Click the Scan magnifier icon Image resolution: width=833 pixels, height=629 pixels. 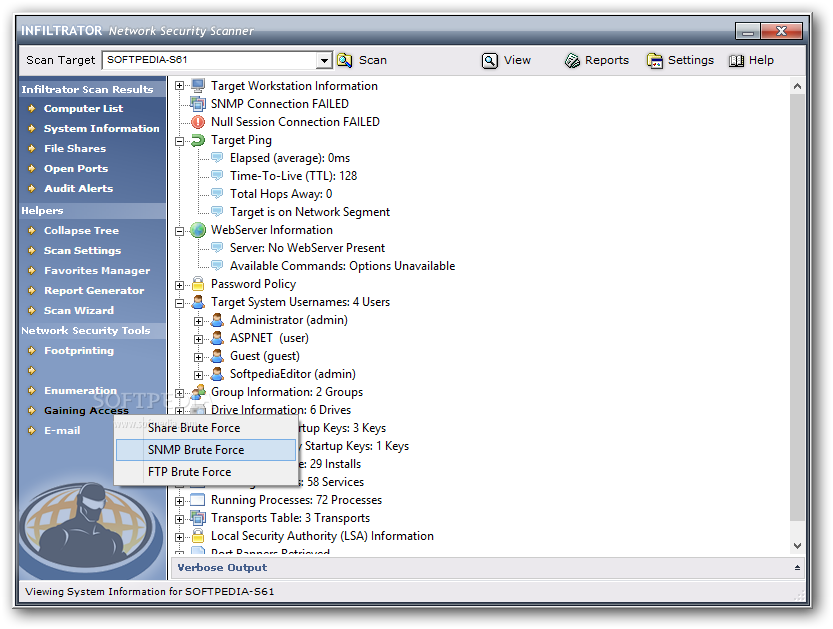point(345,61)
